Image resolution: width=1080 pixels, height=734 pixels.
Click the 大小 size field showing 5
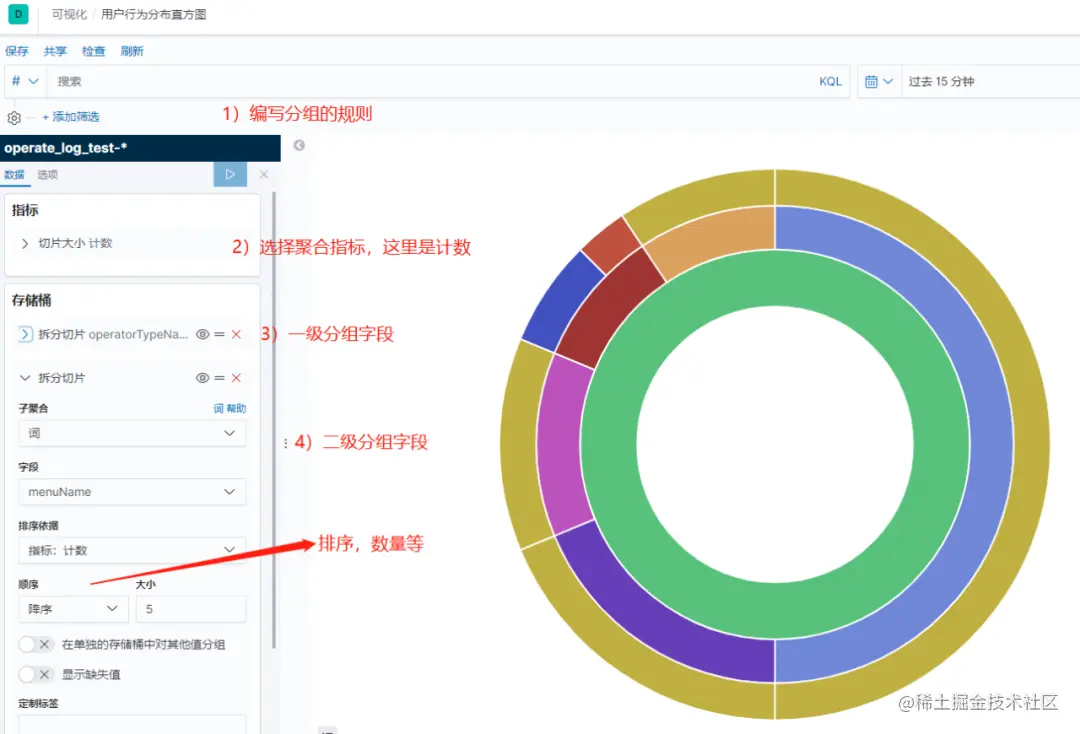(x=191, y=609)
